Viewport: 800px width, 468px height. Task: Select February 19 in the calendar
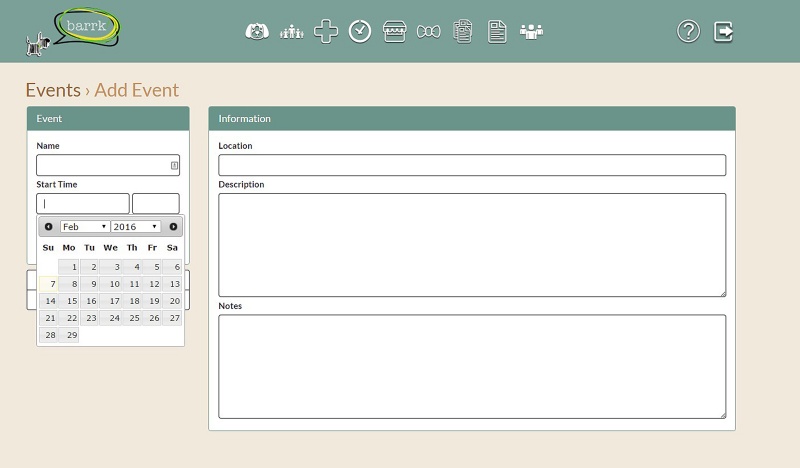pyautogui.click(x=152, y=301)
